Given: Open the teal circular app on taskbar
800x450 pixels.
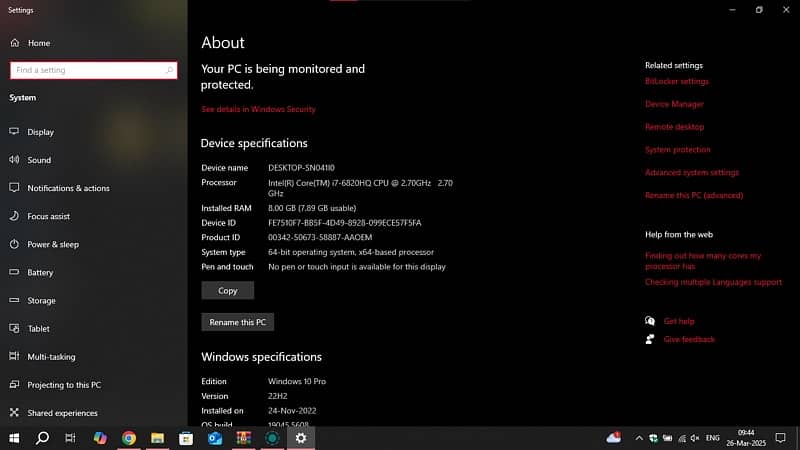Looking at the screenshot, I should 272,438.
